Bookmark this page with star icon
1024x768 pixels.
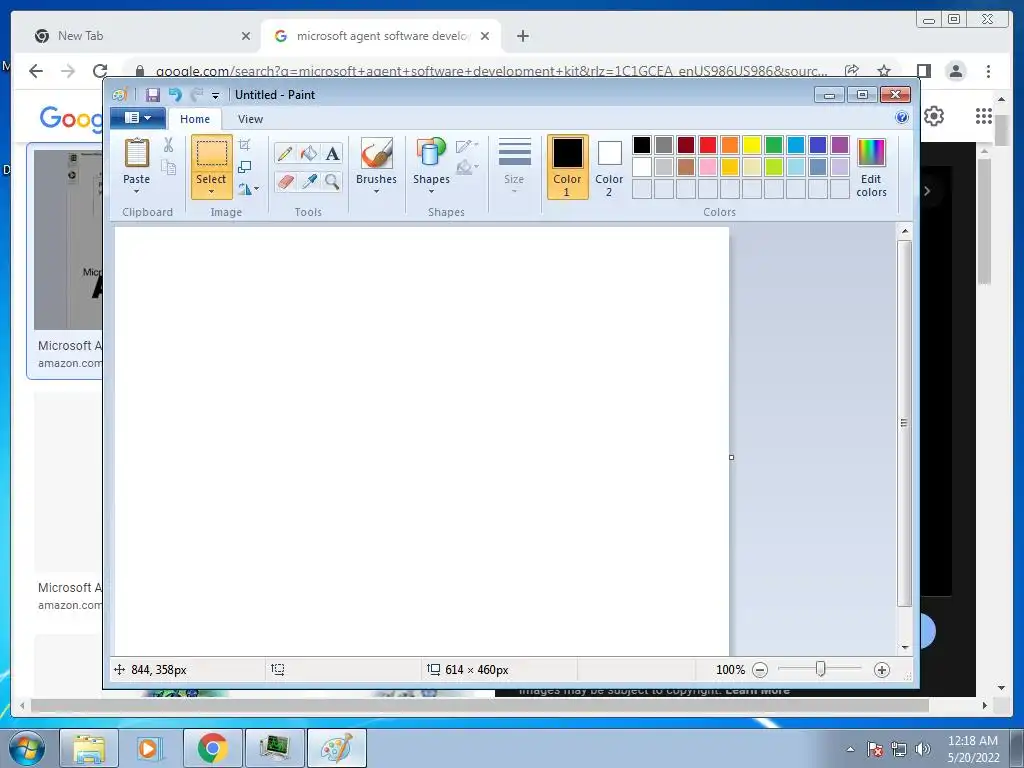pos(884,71)
